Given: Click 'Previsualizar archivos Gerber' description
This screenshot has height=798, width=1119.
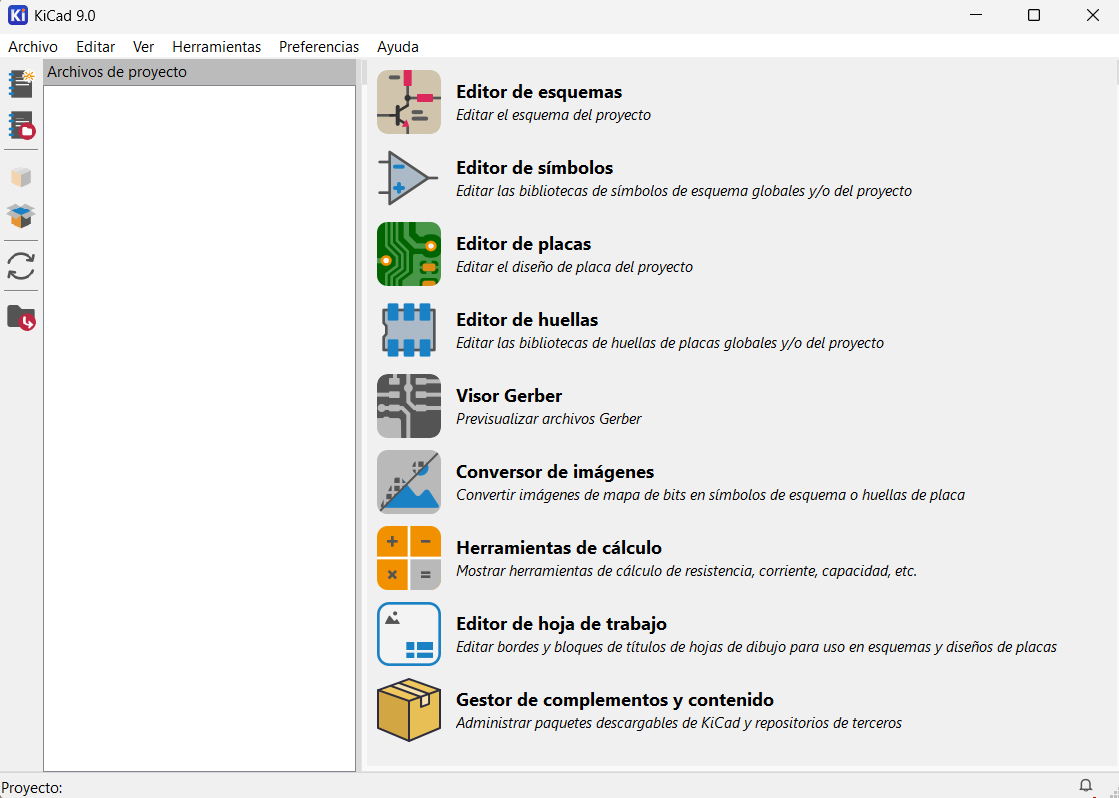Looking at the screenshot, I should 549,419.
